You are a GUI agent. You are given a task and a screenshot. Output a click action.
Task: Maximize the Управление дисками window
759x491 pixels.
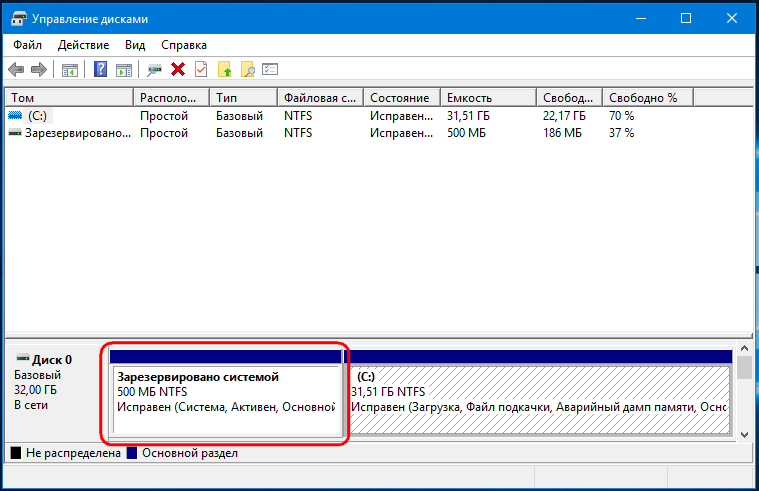[x=686, y=18]
